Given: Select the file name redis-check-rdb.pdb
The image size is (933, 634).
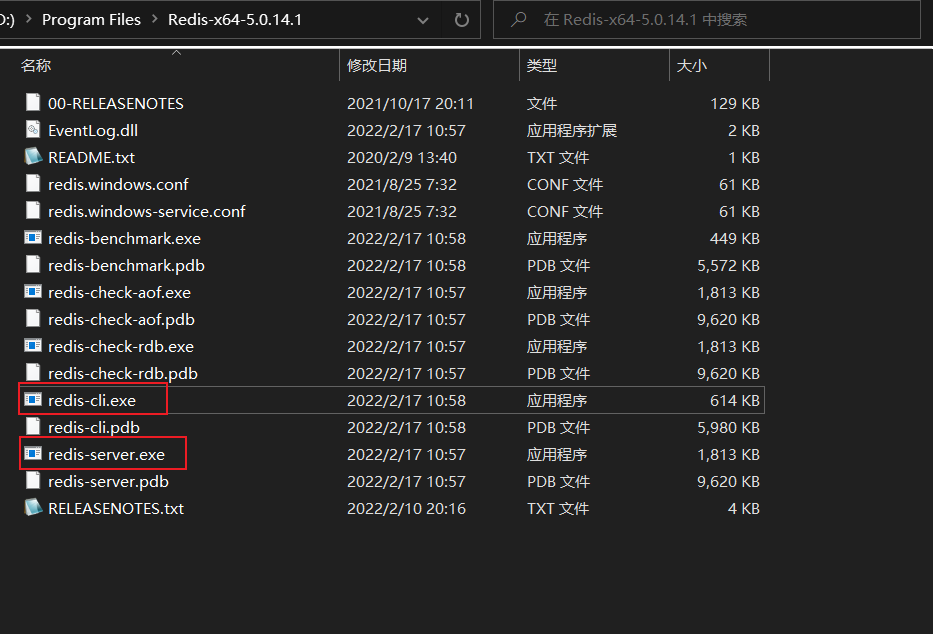Looking at the screenshot, I should 123,374.
